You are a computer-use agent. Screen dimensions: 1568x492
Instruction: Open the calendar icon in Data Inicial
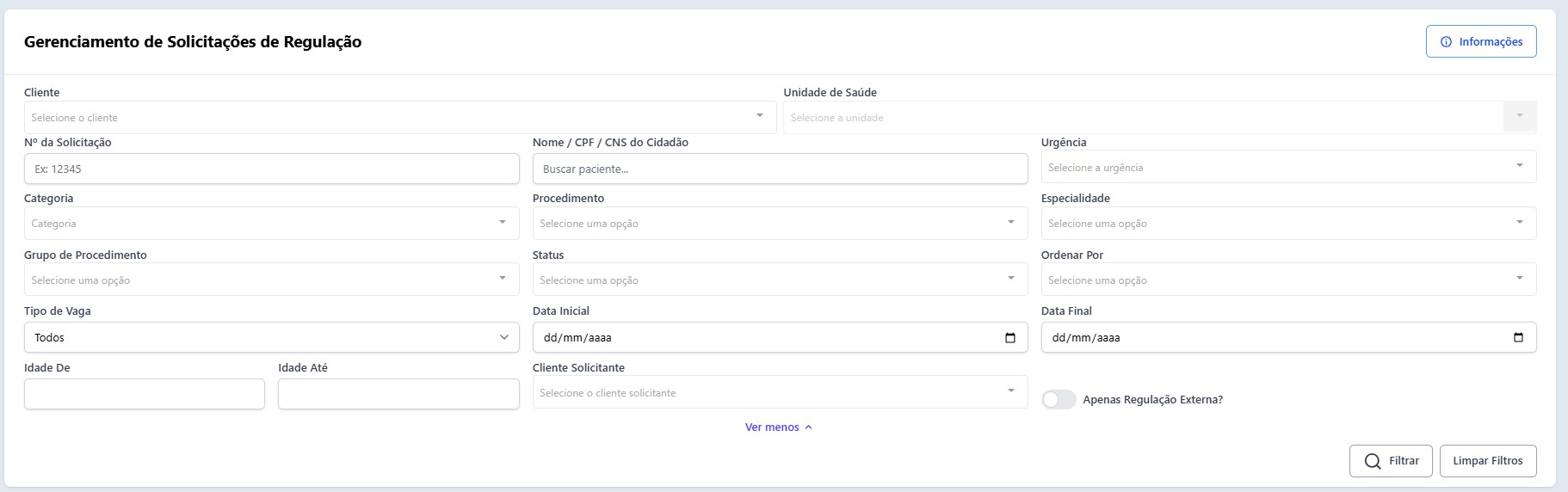1010,337
